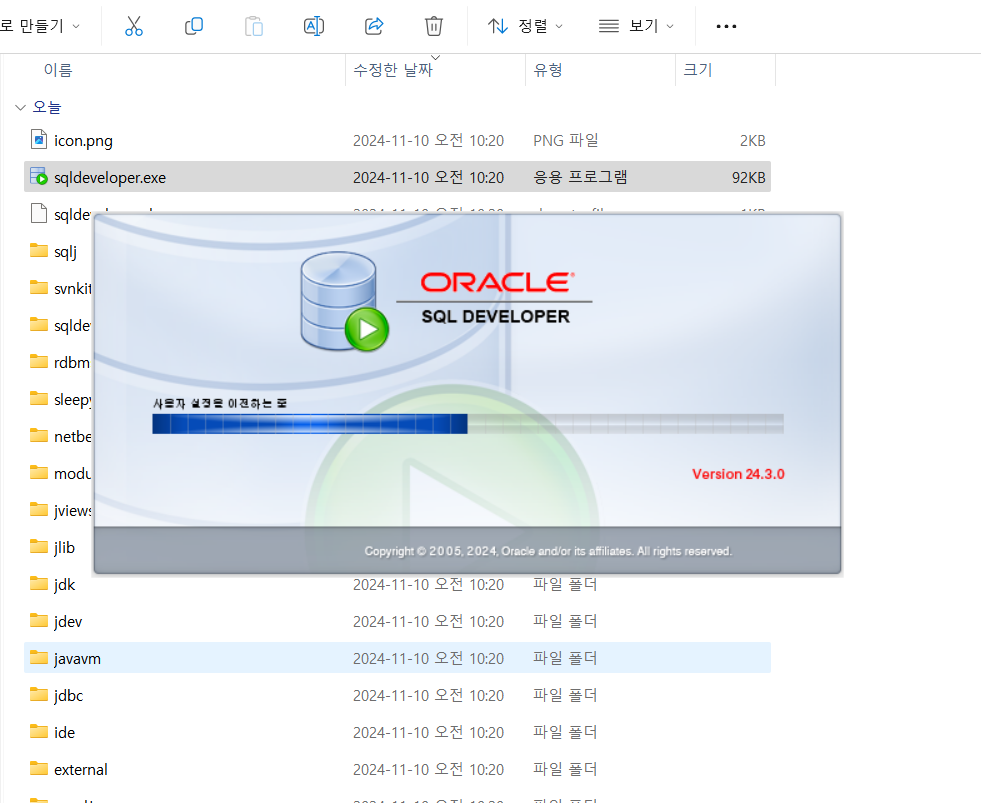981x803 pixels.
Task: Click the jdk folder icon
Action: pyautogui.click(x=39, y=583)
